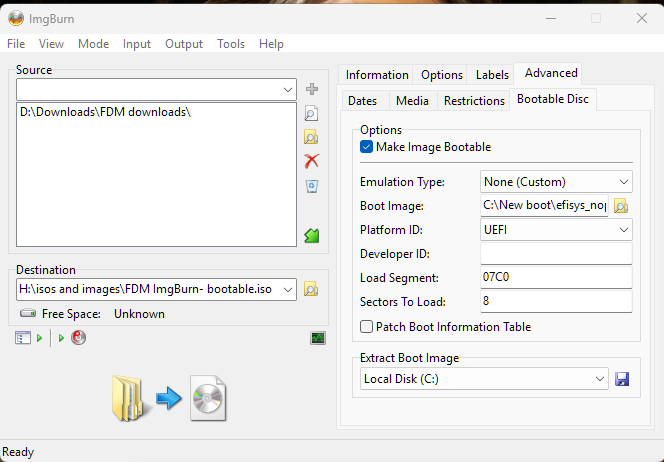
Task: Click the Ready status bar text
Action: point(18,452)
